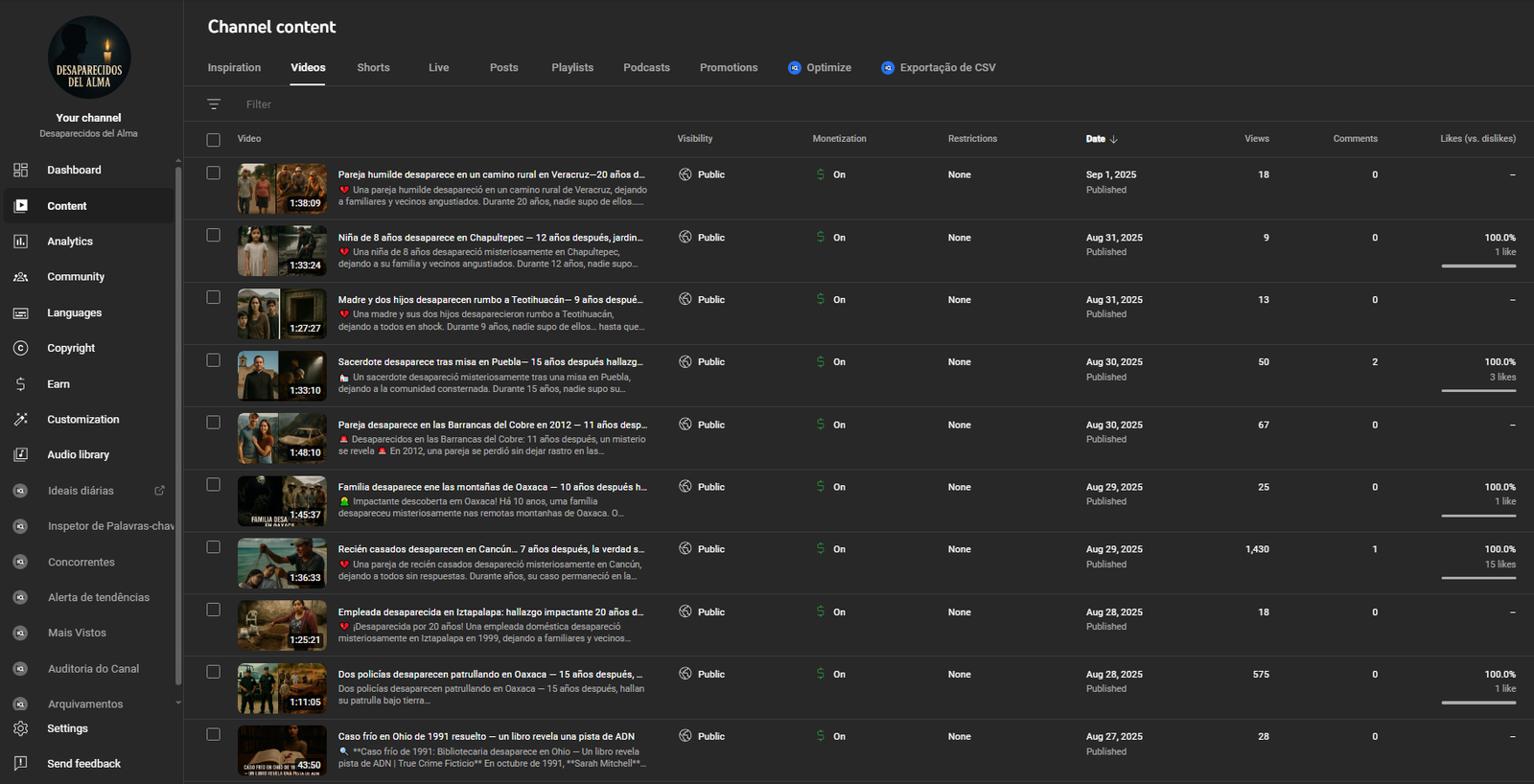This screenshot has width=1534, height=784.
Task: Click the likes ratio bar for Puebla video
Action: coord(1478,391)
